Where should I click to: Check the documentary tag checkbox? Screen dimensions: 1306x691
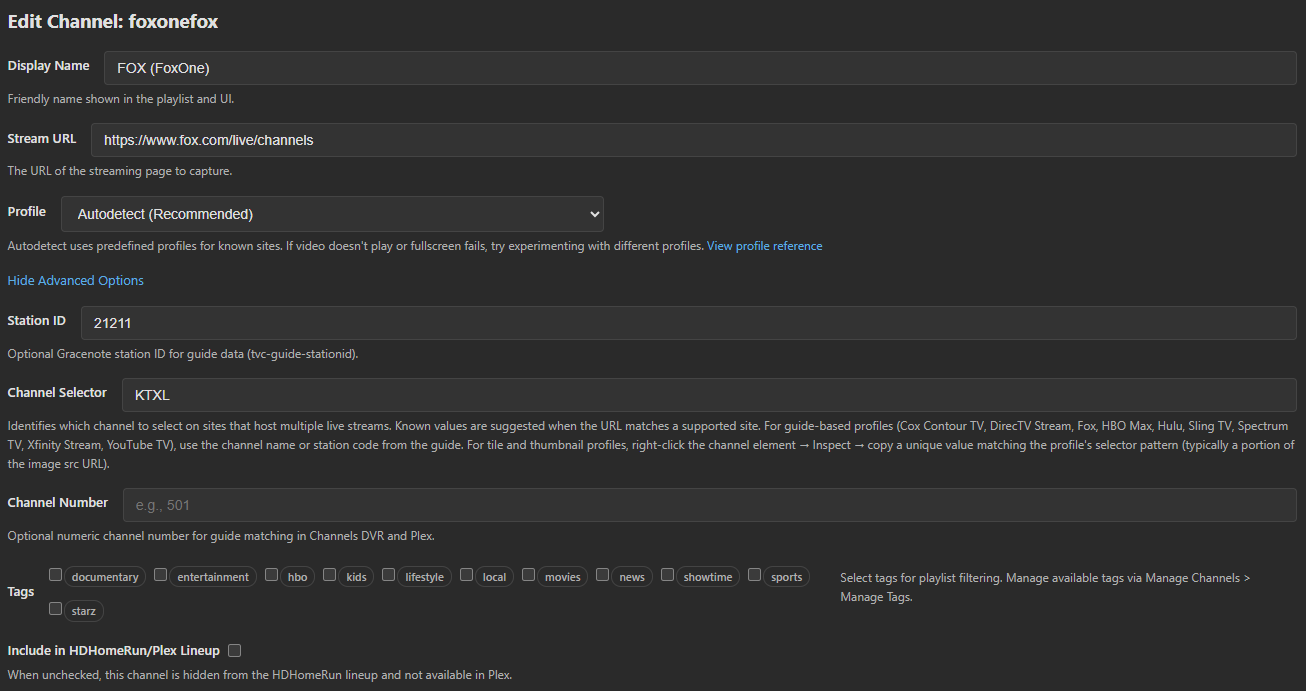pyautogui.click(x=56, y=575)
